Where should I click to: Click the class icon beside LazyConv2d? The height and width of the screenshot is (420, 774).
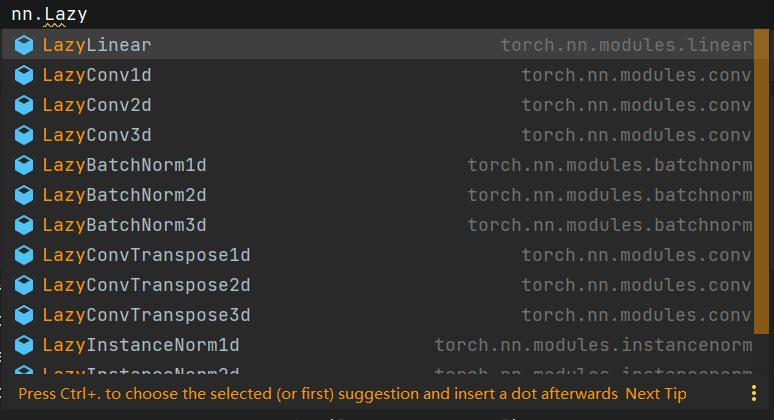24,105
